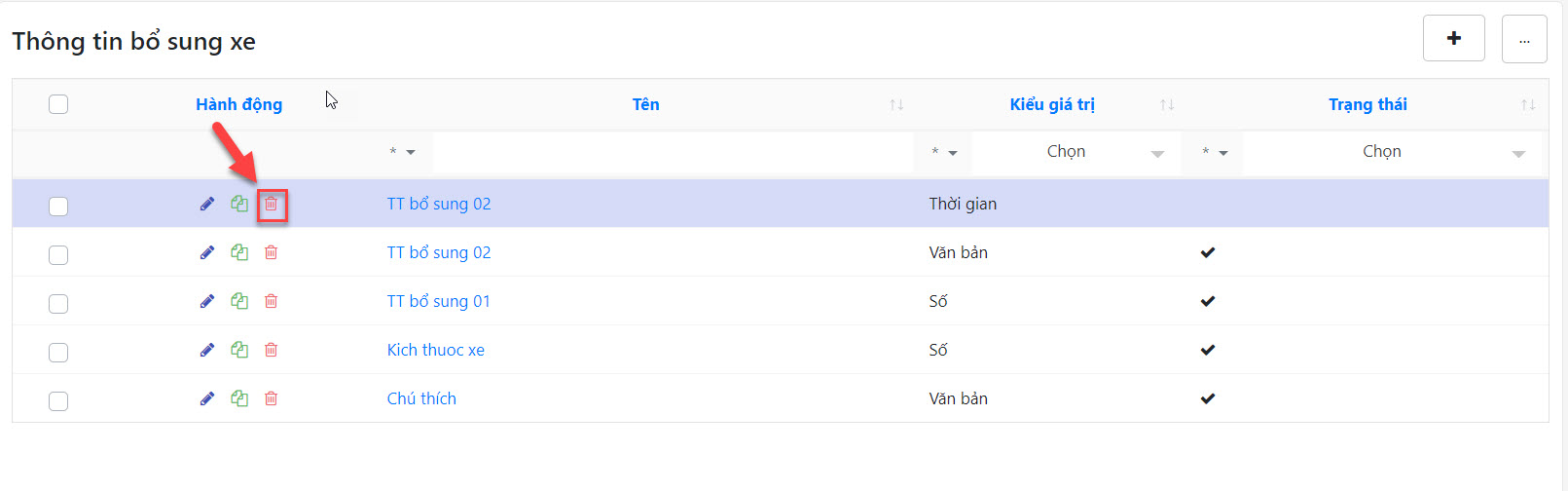This screenshot has height=491, width=1568.
Task: Tick the checkbox for Chú thích row
Action: coord(58,400)
